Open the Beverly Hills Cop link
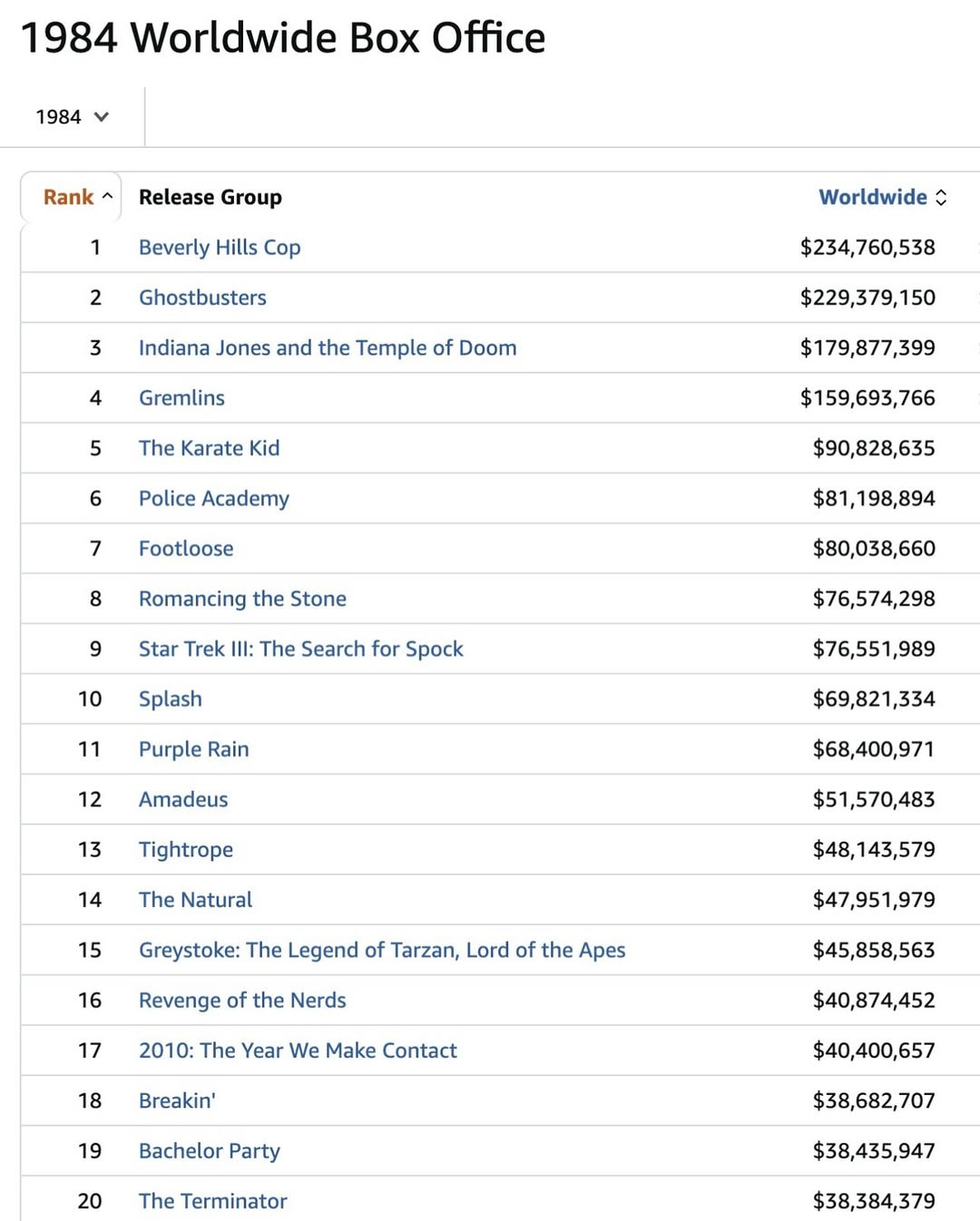Screen dimensions: 980x1221 click(x=220, y=247)
